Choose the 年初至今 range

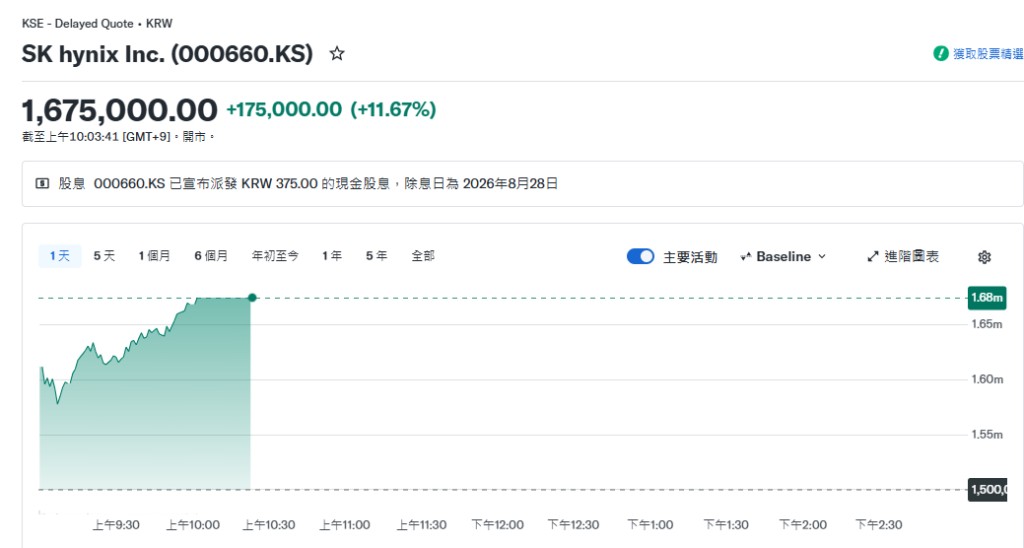(276, 256)
